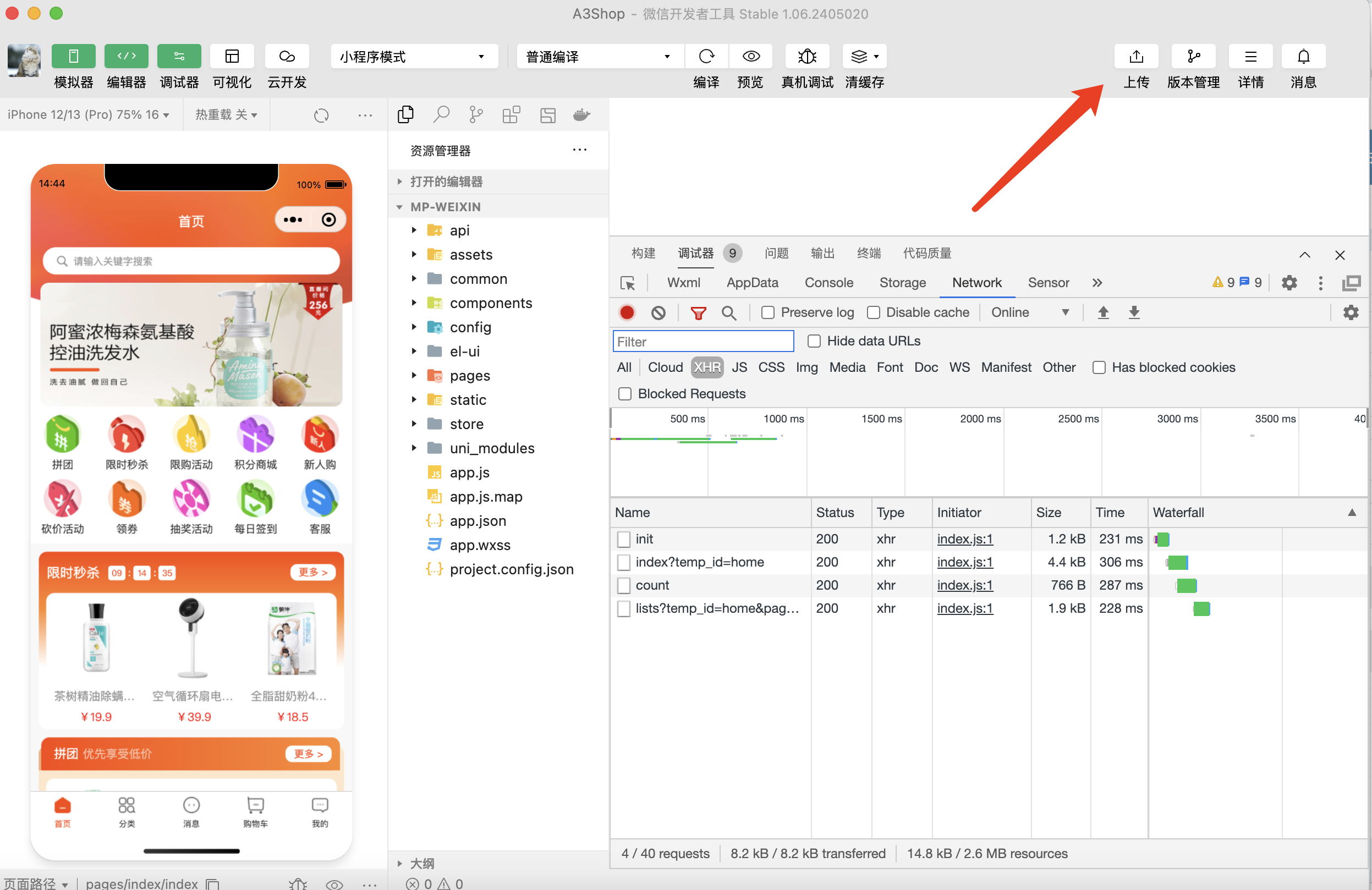Expand the 大纲 outline section

[498, 864]
